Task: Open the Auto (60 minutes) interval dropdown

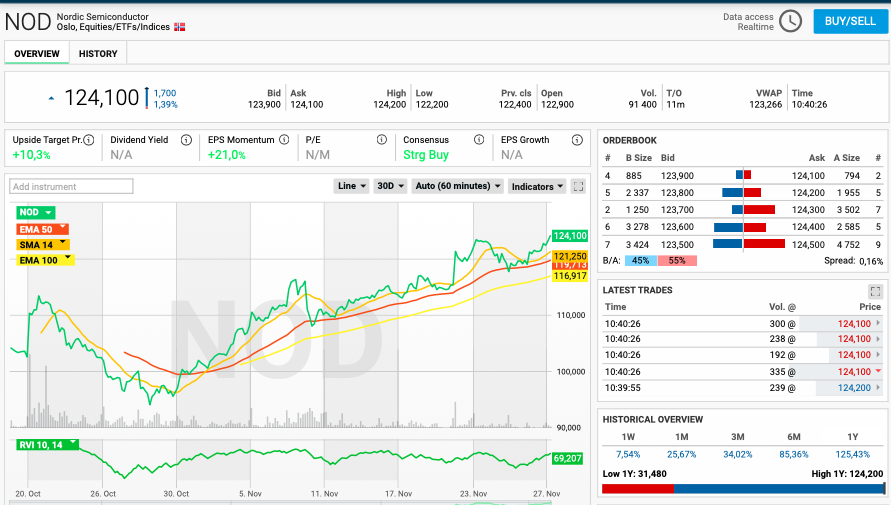Action: (x=458, y=186)
